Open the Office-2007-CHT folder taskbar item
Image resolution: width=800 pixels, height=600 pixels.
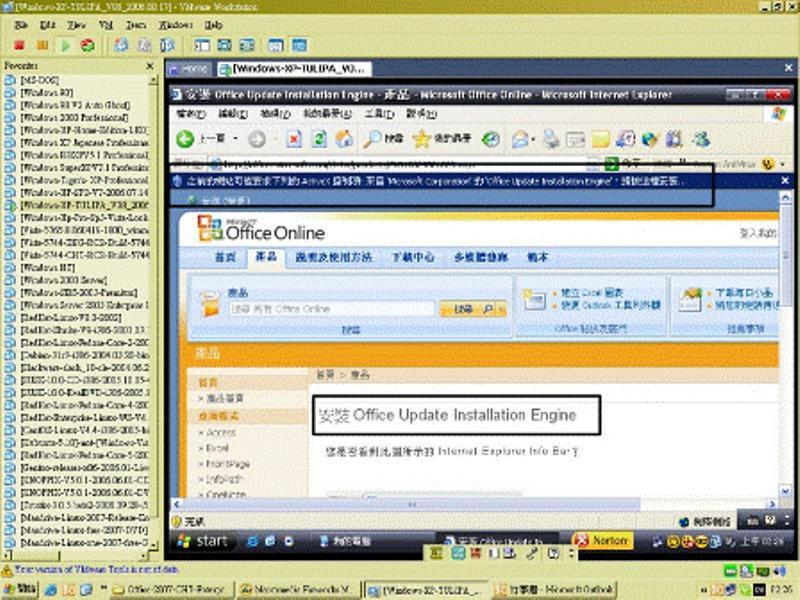tap(170, 590)
